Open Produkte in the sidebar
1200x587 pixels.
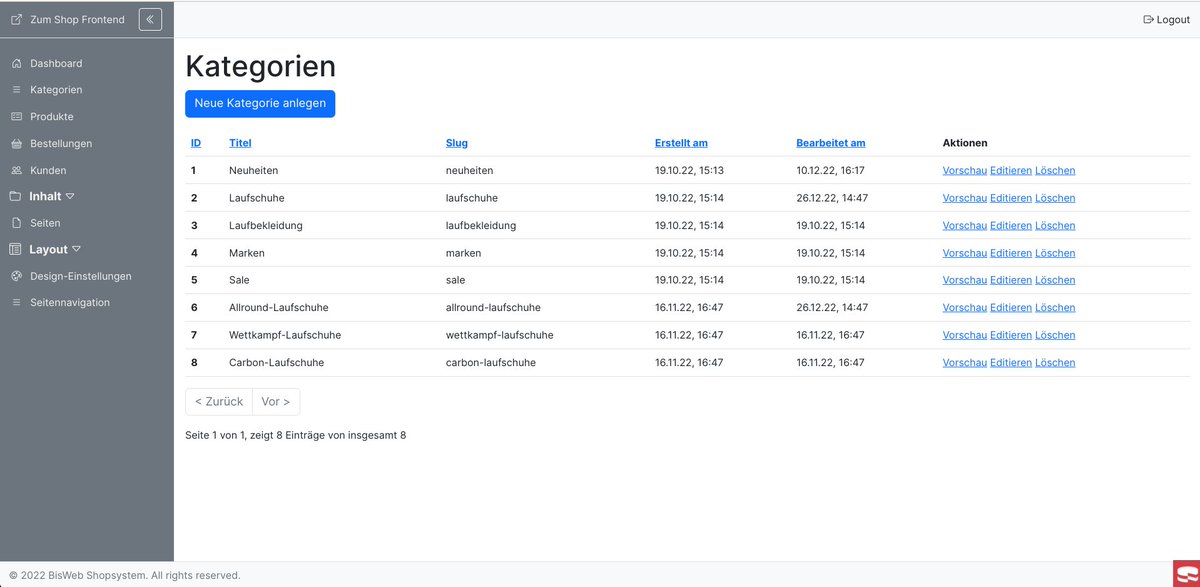click(x=52, y=117)
